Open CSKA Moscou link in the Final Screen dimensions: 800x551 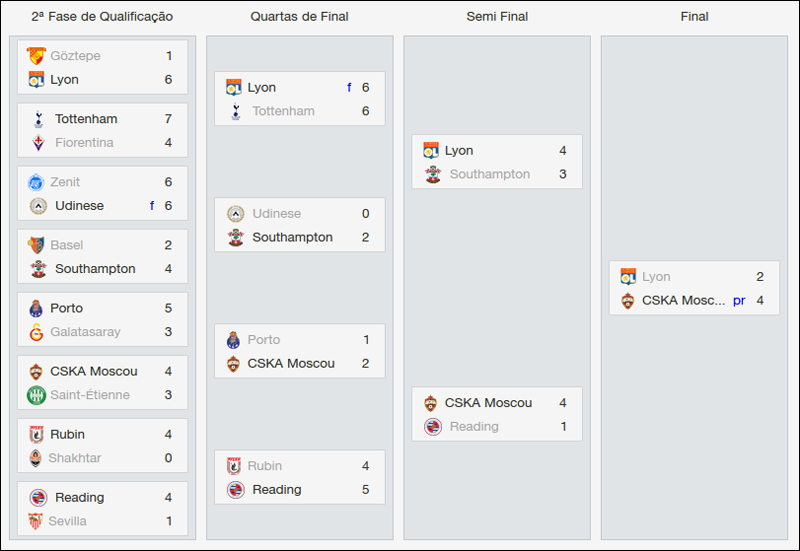tap(683, 300)
